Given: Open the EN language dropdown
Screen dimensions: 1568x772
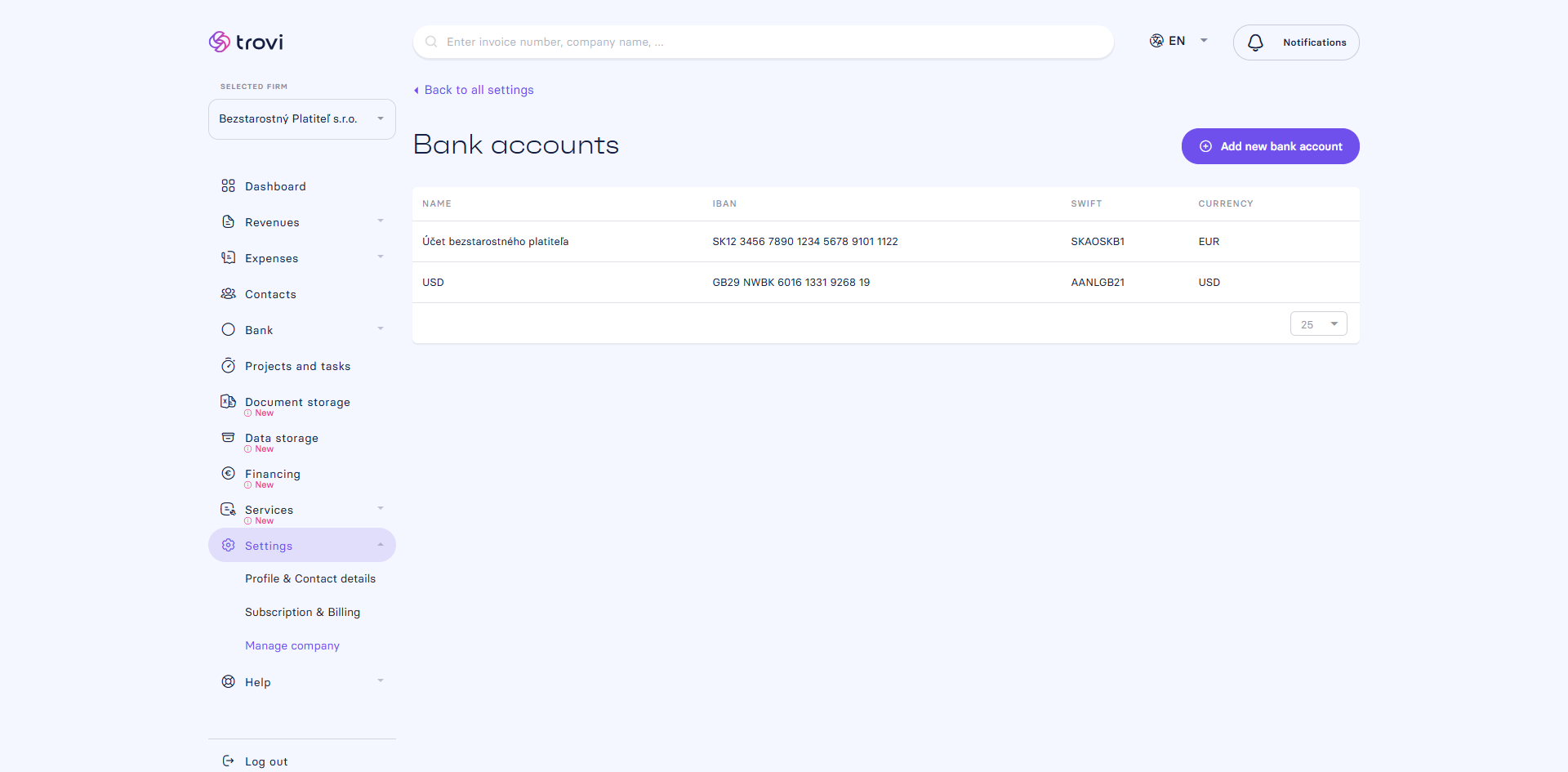Looking at the screenshot, I should [x=1179, y=41].
